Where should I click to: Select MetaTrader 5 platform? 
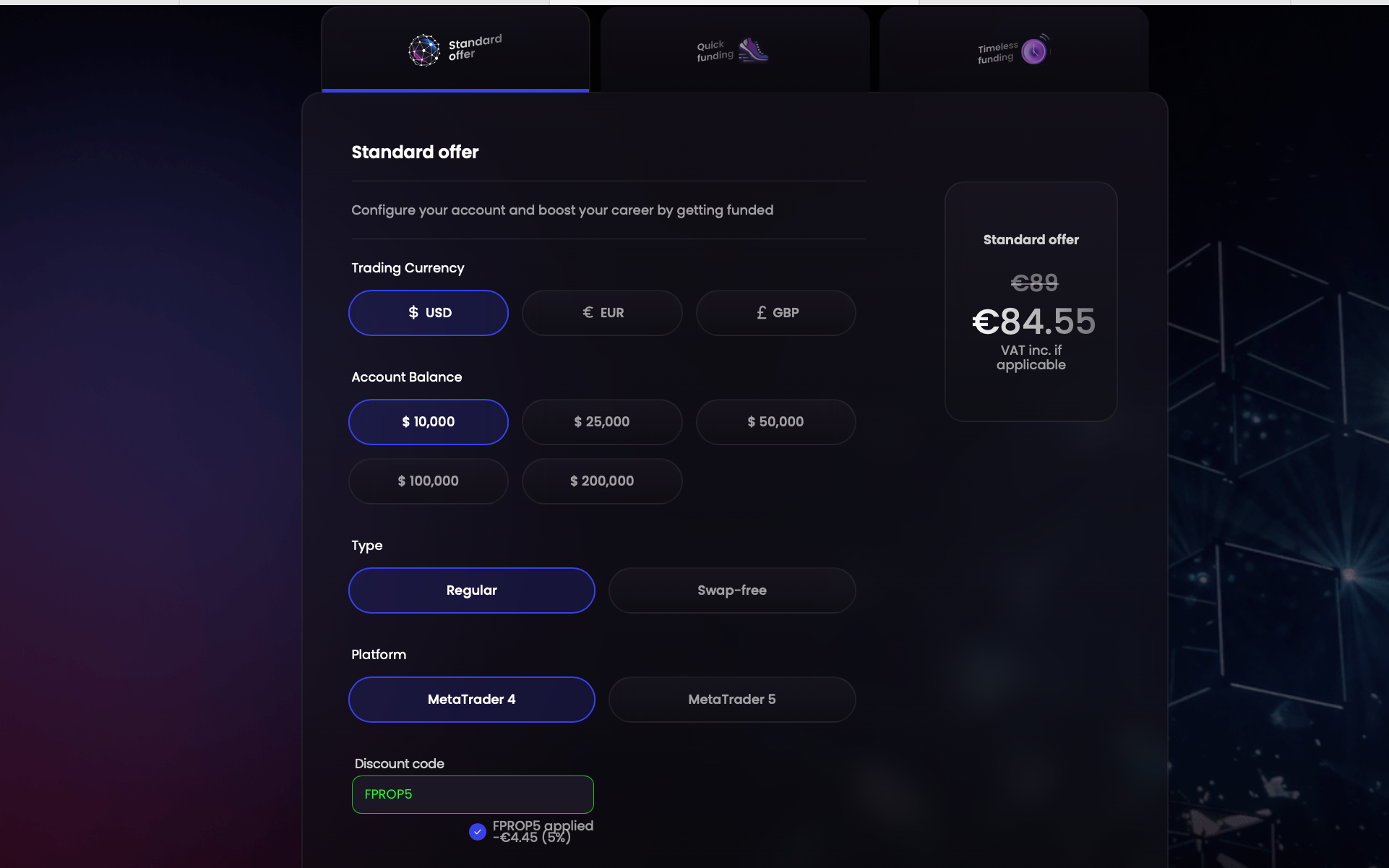[732, 700]
